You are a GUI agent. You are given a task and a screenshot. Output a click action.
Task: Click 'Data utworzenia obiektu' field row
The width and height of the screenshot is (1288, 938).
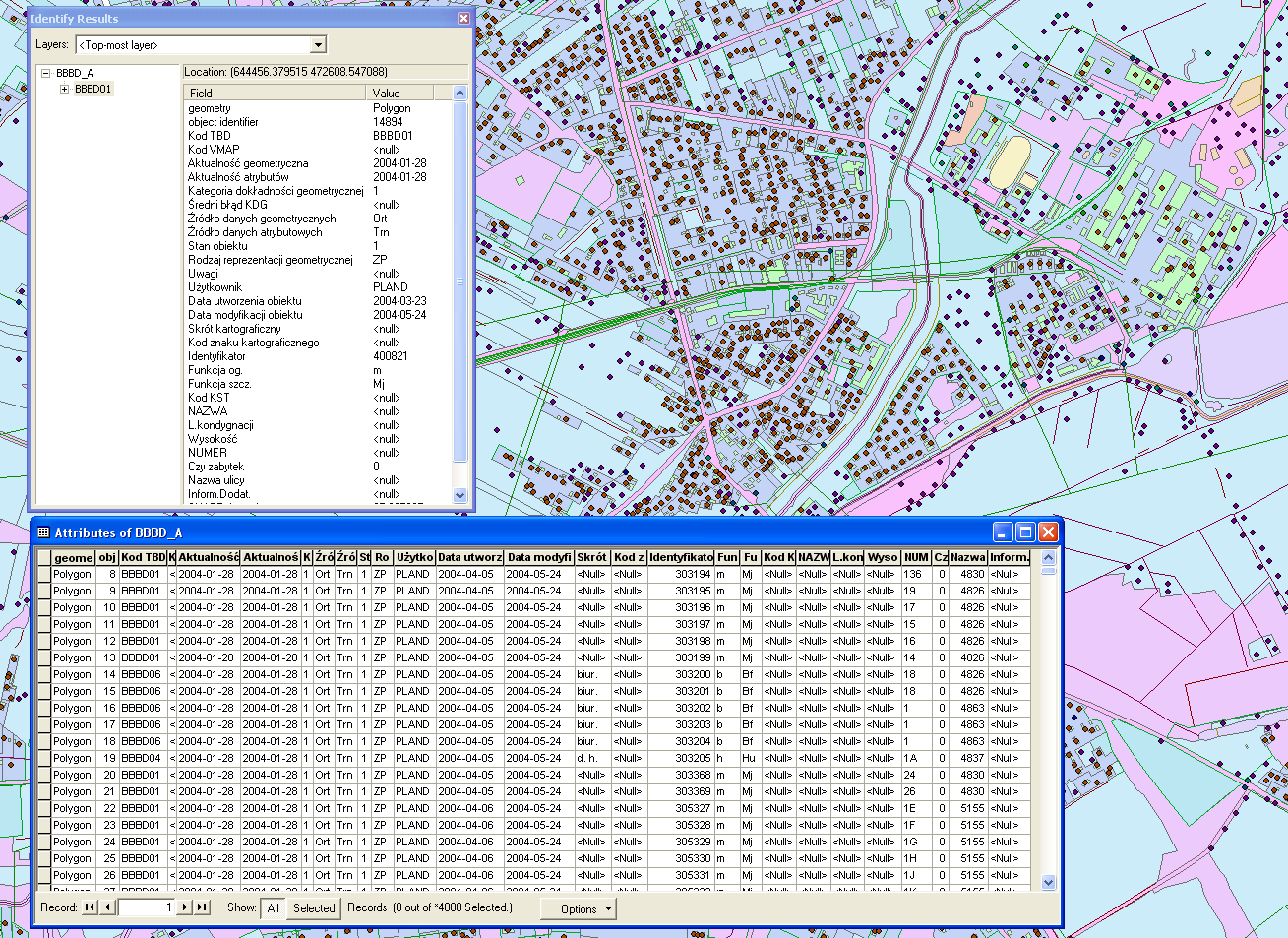[245, 301]
